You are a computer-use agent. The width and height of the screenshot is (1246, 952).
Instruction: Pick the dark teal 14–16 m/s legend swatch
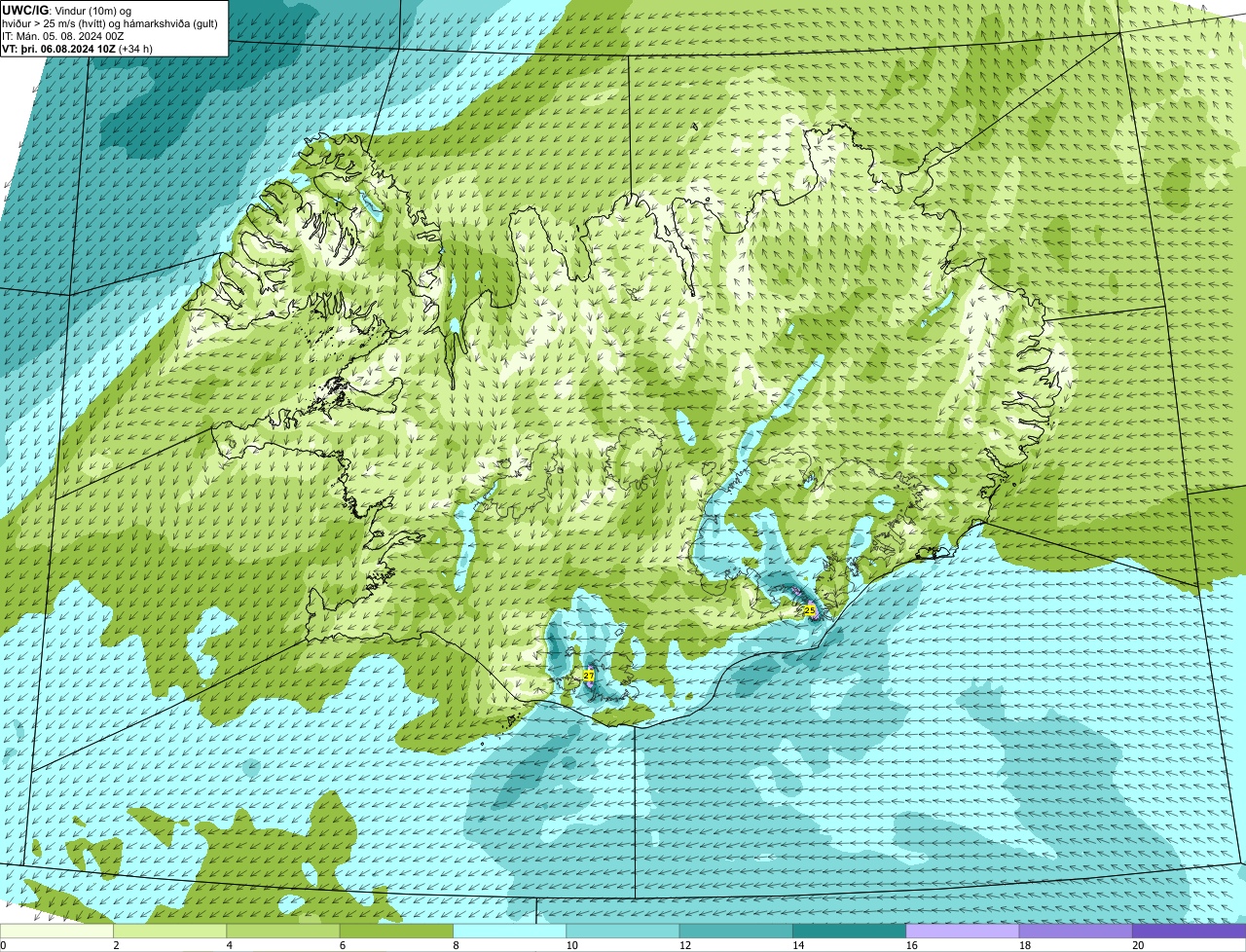click(849, 931)
